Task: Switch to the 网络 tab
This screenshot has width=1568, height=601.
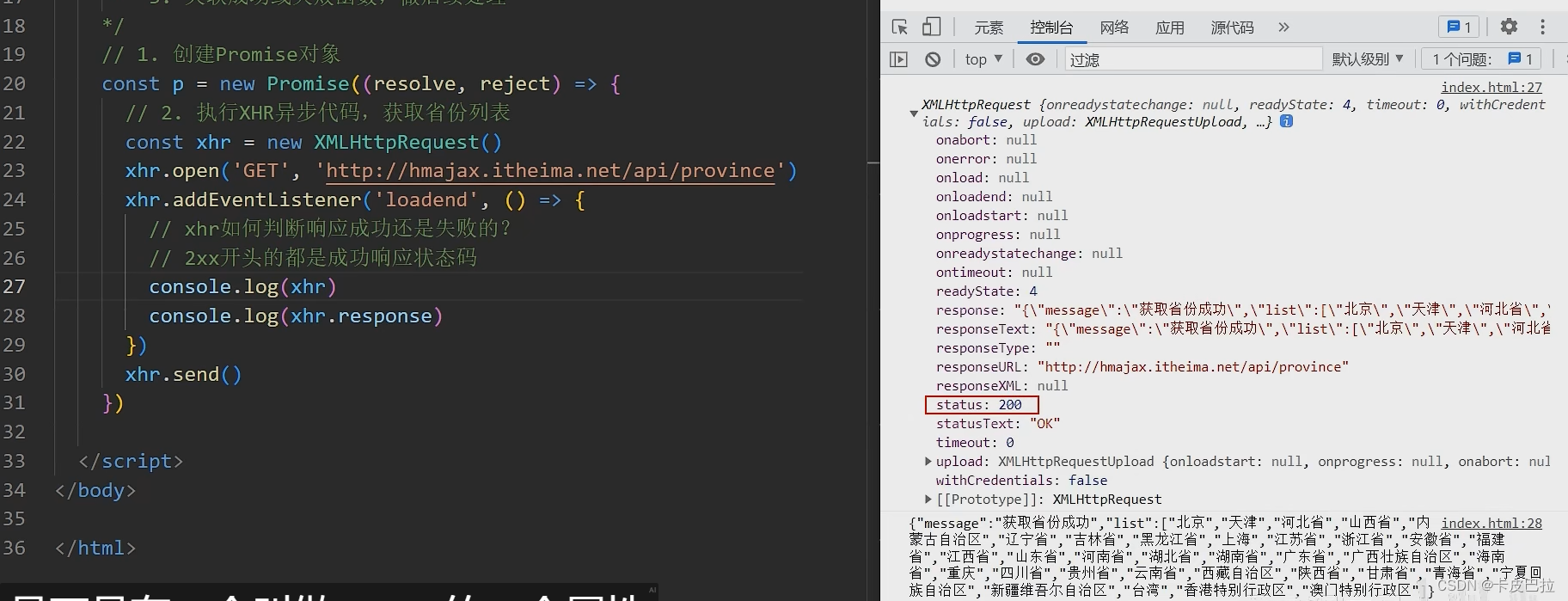Action: coord(1114,28)
